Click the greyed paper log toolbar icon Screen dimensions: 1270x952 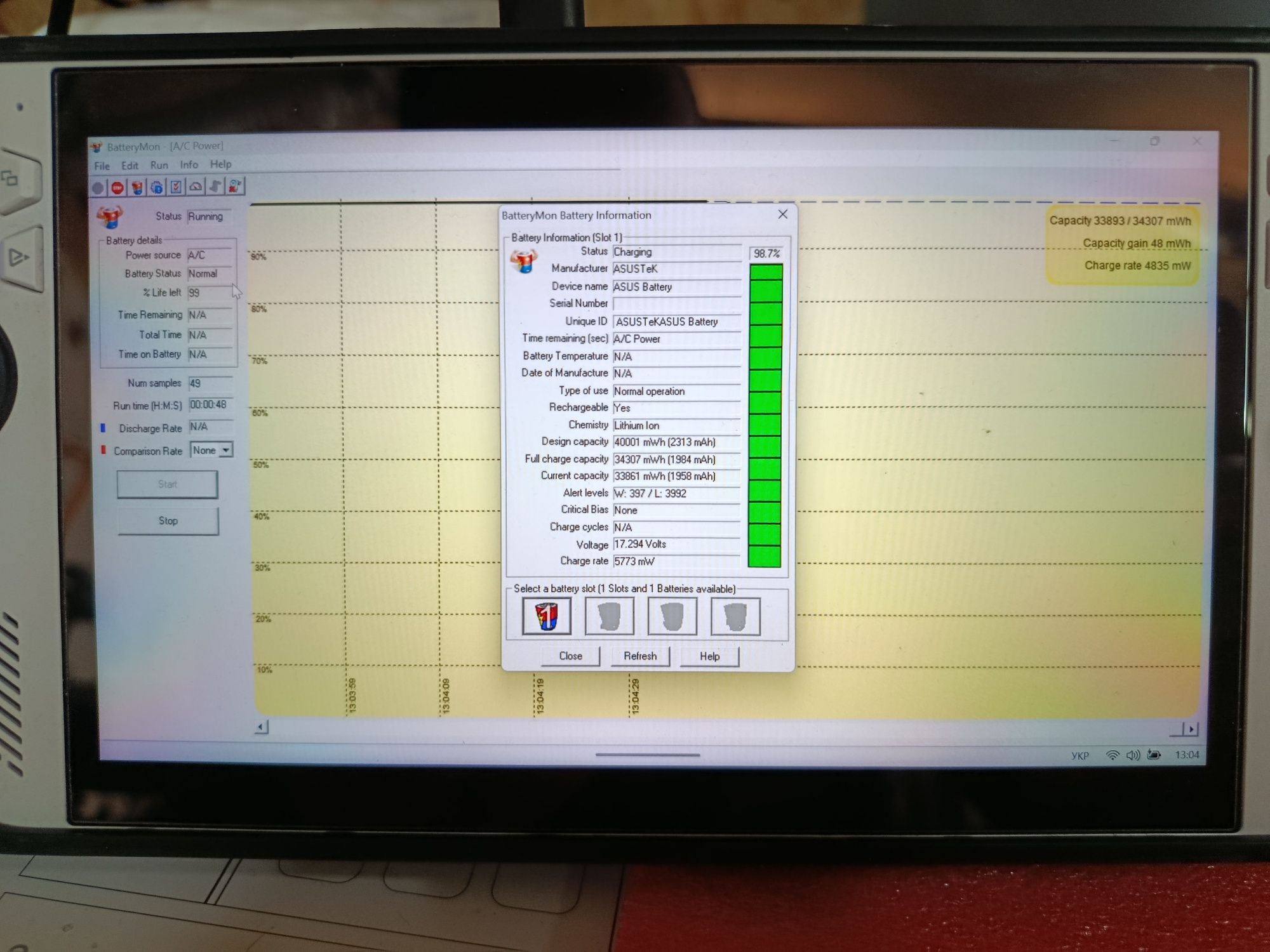click(215, 186)
